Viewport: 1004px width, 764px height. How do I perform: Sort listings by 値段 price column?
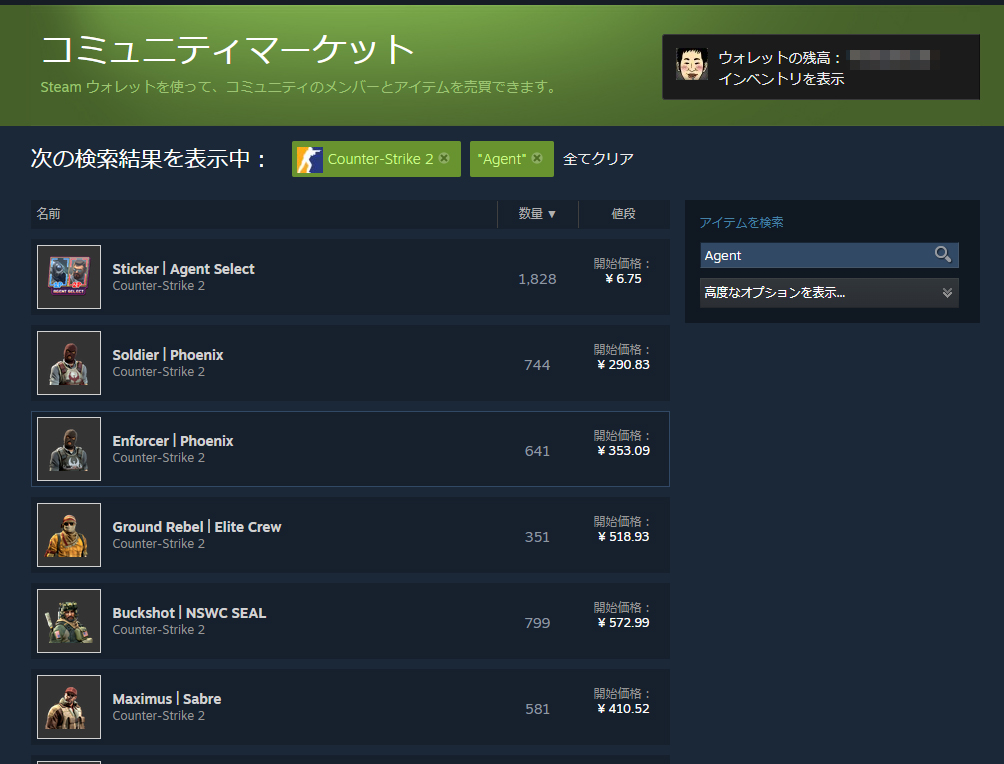624,214
